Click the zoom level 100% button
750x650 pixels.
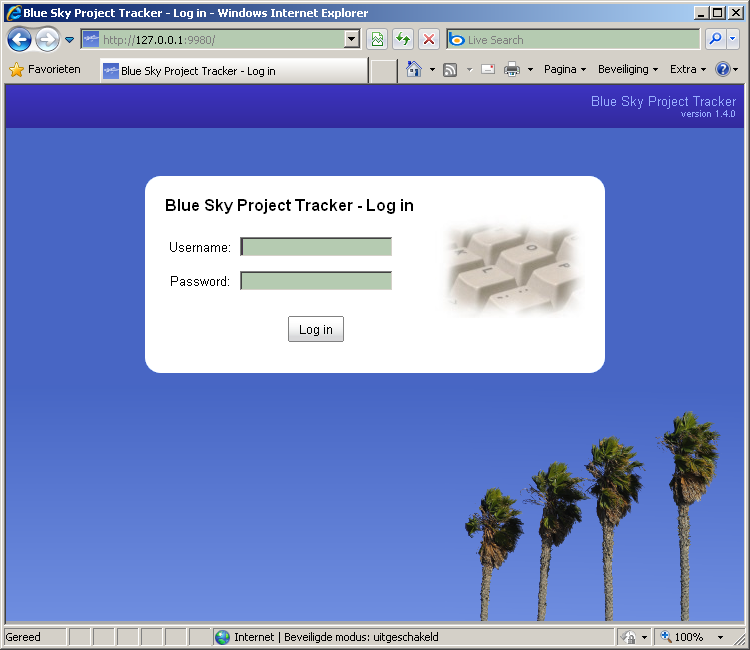point(682,637)
